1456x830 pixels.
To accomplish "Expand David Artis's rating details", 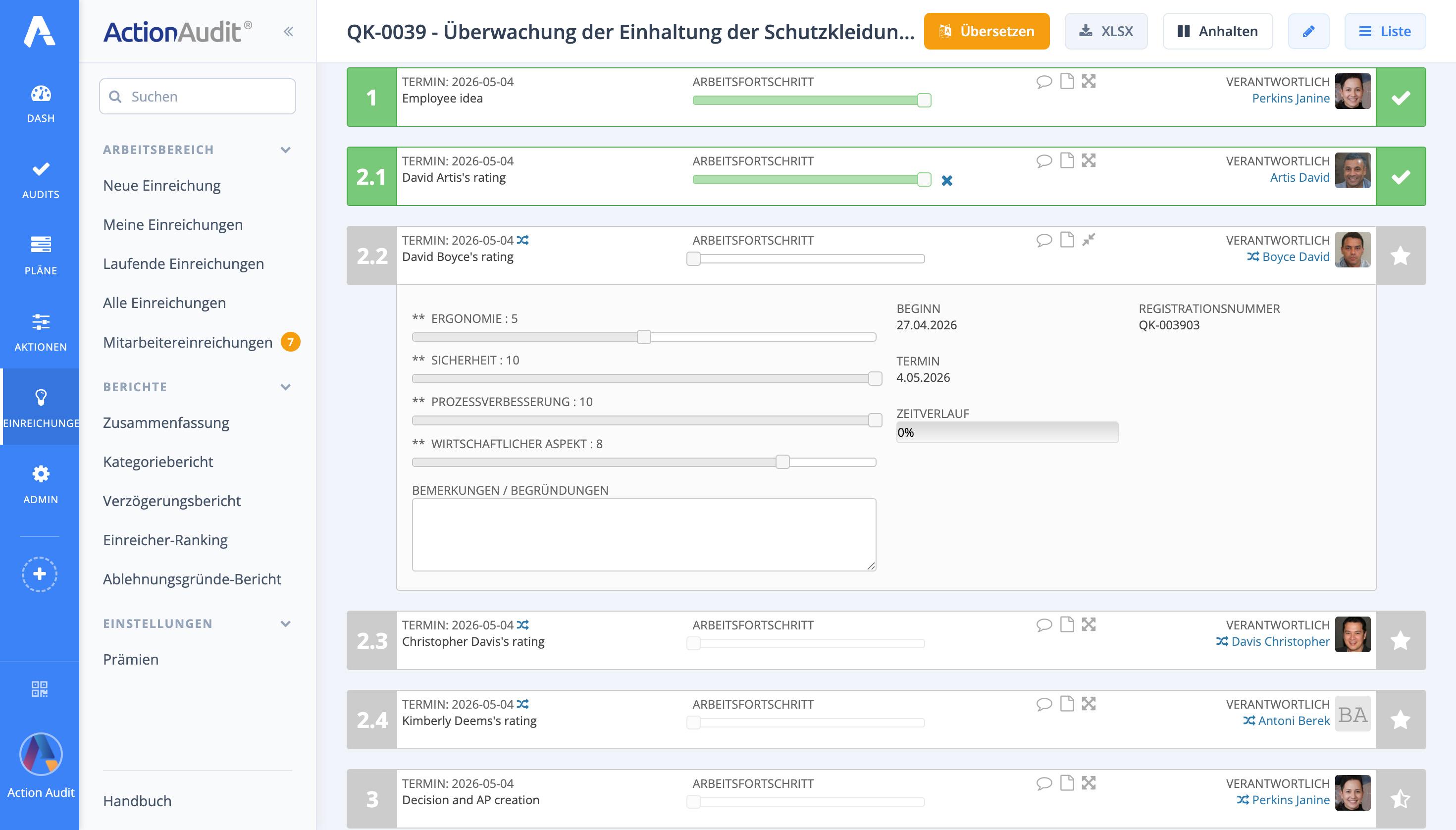I will click(1089, 160).
